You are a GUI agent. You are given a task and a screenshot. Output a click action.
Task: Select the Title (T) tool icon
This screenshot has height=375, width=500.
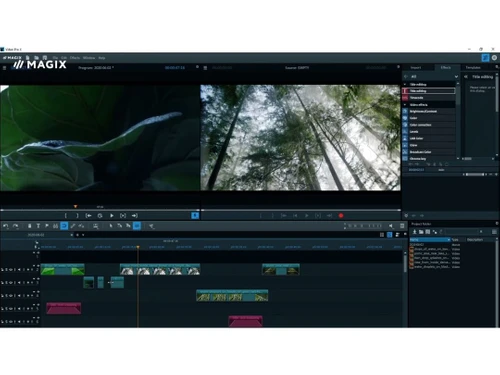click(x=38, y=226)
